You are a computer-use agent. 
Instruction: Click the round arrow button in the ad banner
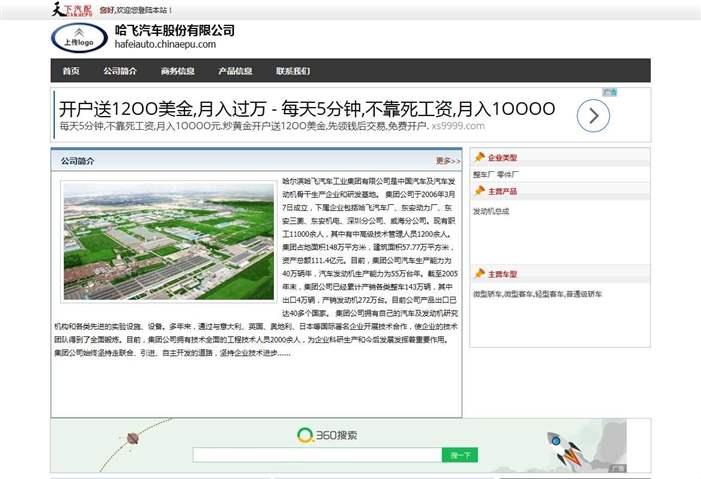coord(593,116)
